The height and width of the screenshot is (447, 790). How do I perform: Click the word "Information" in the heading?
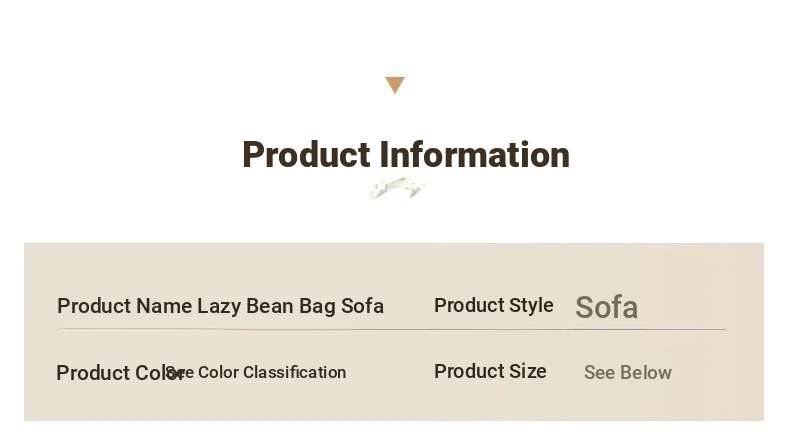point(475,155)
